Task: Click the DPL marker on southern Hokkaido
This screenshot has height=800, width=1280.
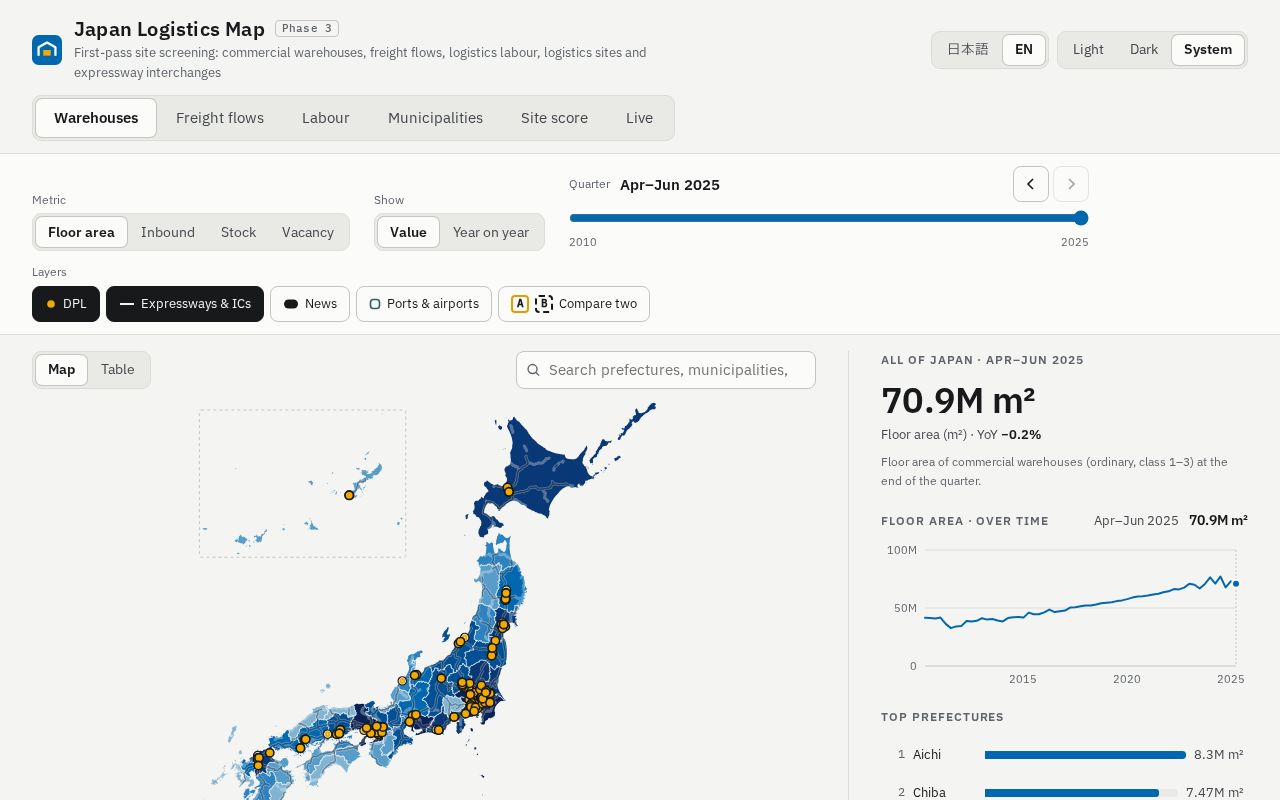Action: (x=508, y=491)
